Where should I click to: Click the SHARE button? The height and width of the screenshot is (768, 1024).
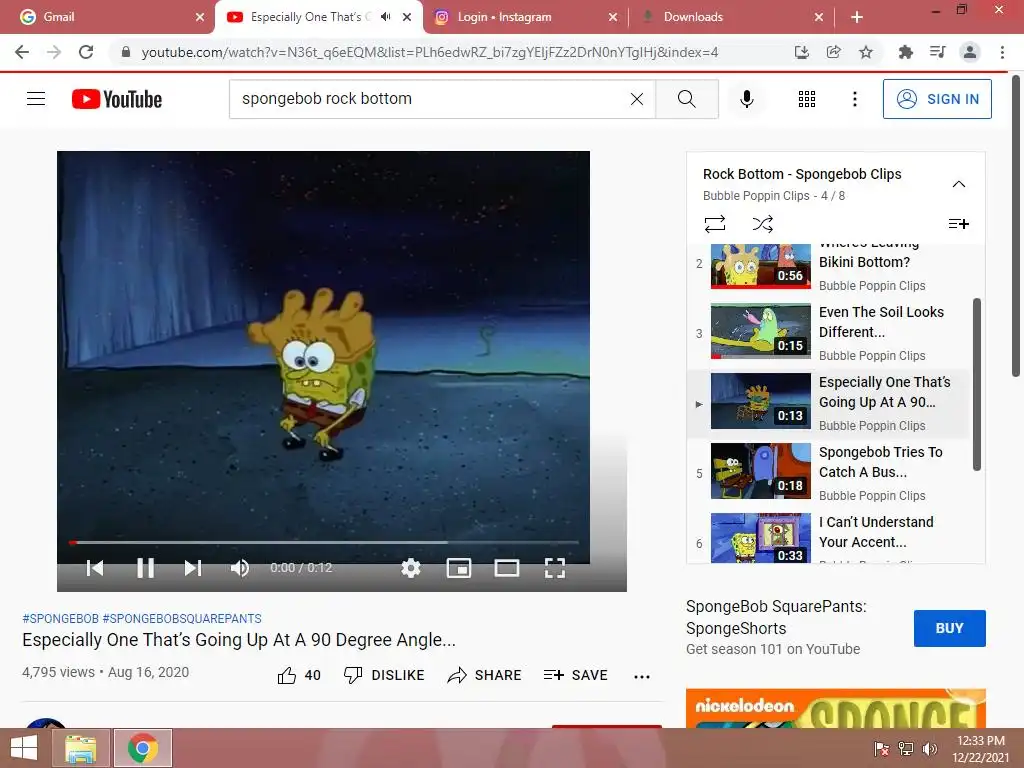484,675
